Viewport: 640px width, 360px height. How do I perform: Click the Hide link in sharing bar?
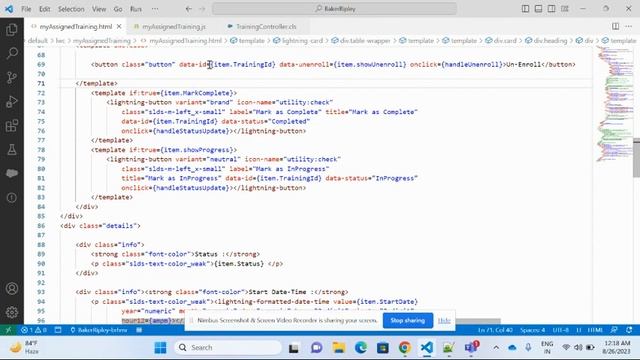(444, 321)
